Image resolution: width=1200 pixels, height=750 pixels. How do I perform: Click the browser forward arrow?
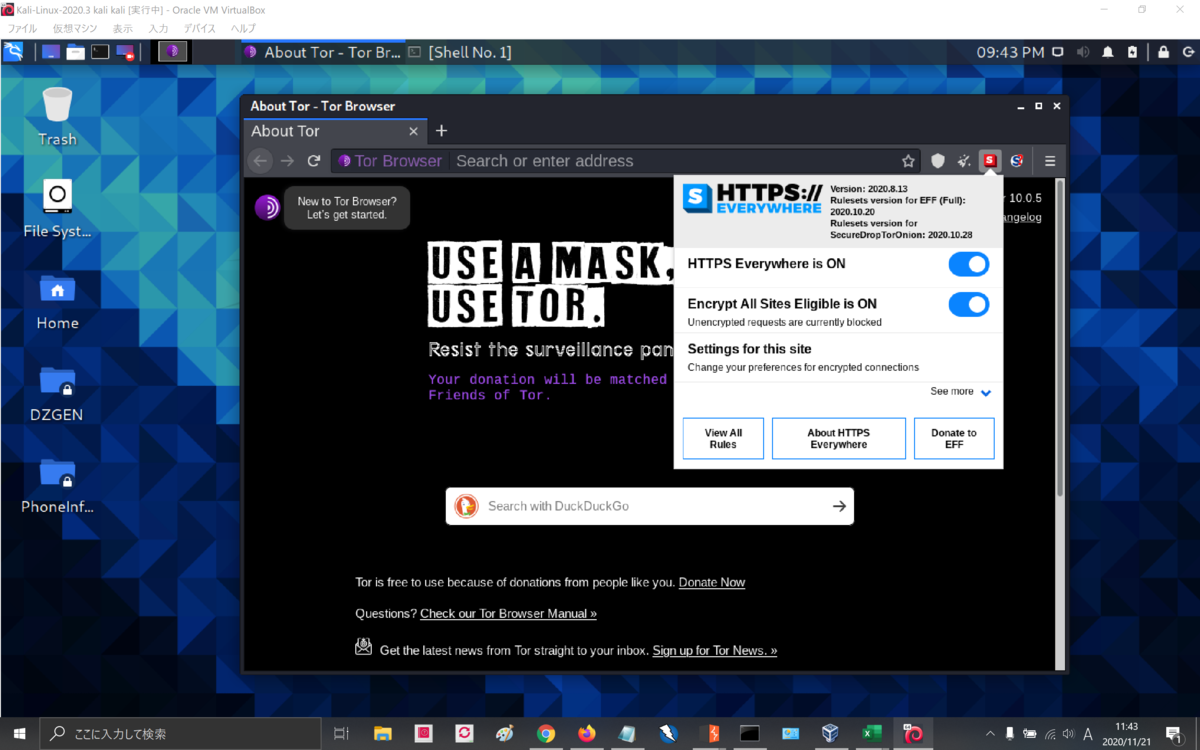click(x=287, y=160)
